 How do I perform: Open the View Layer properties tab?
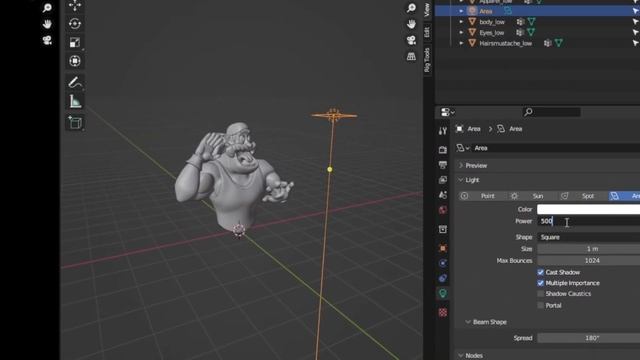click(x=443, y=180)
